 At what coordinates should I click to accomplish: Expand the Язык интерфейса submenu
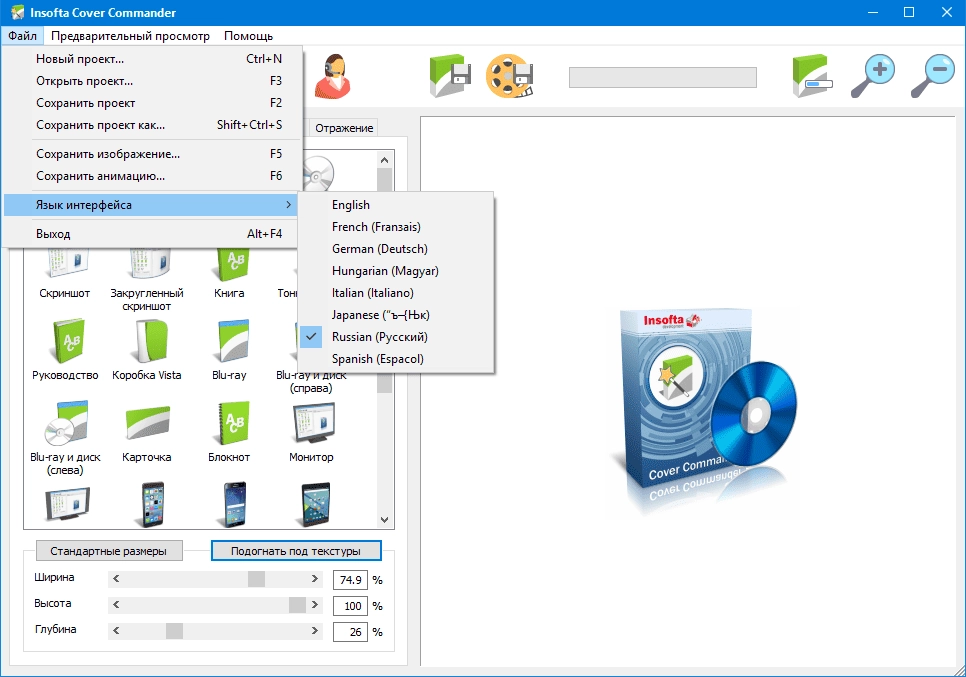tap(152, 205)
